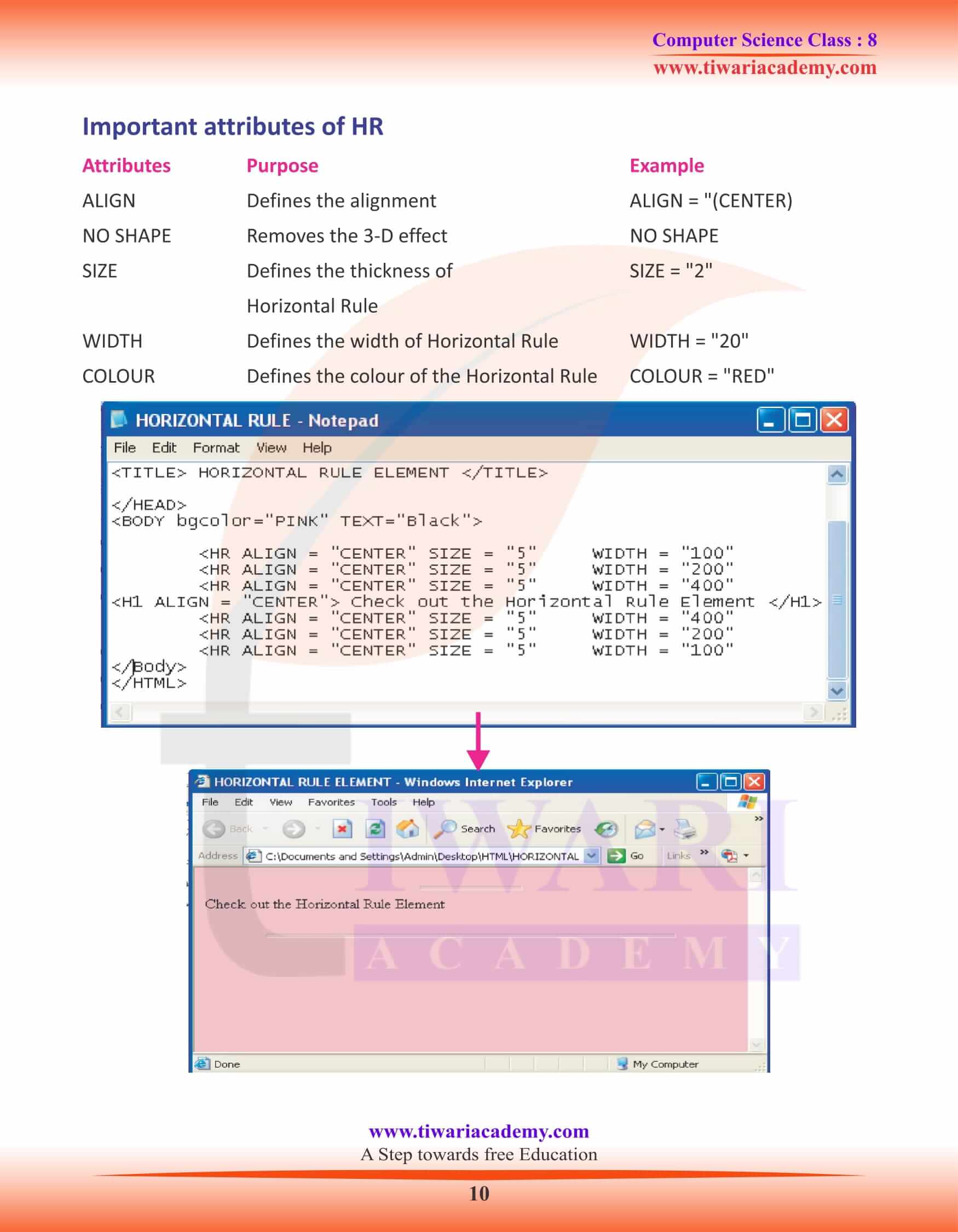The height and width of the screenshot is (1232, 958).
Task: Click the Mail envelope icon
Action: (x=644, y=828)
